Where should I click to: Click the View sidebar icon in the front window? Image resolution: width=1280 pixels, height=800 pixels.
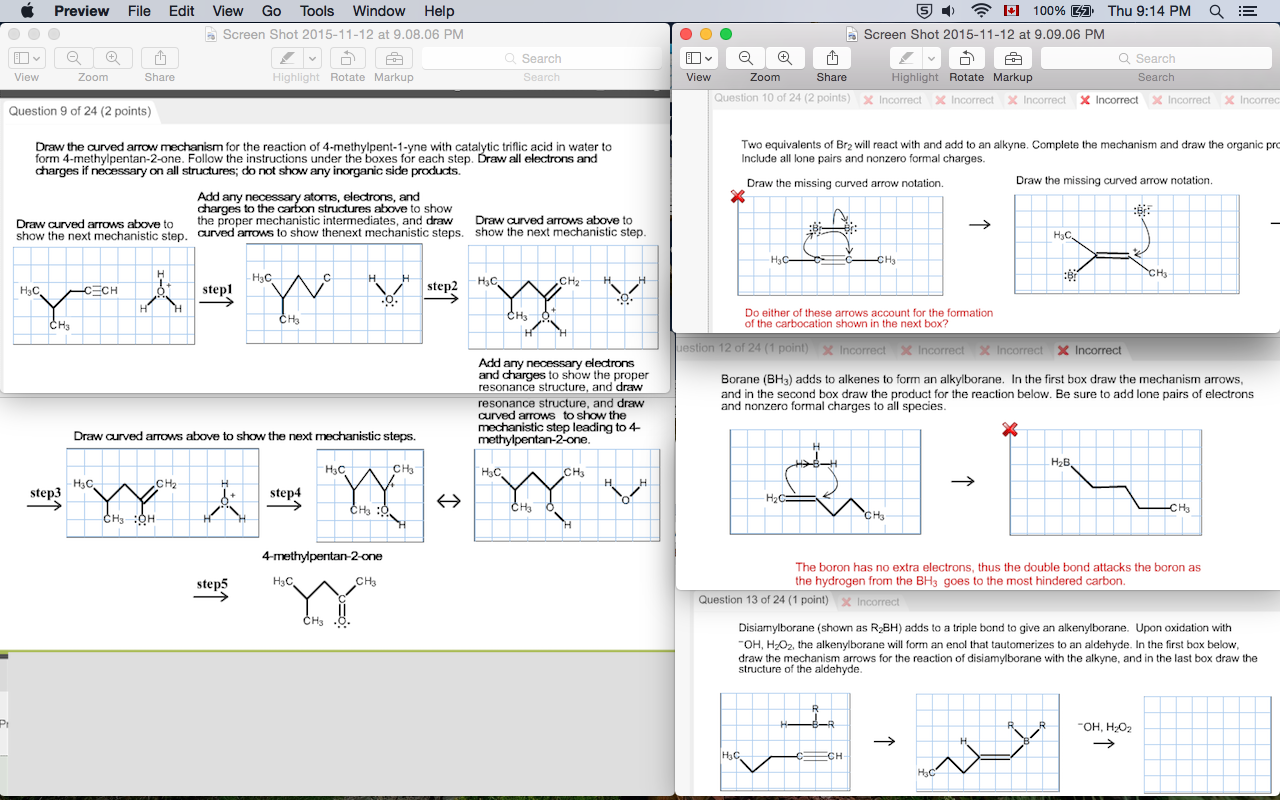click(693, 58)
